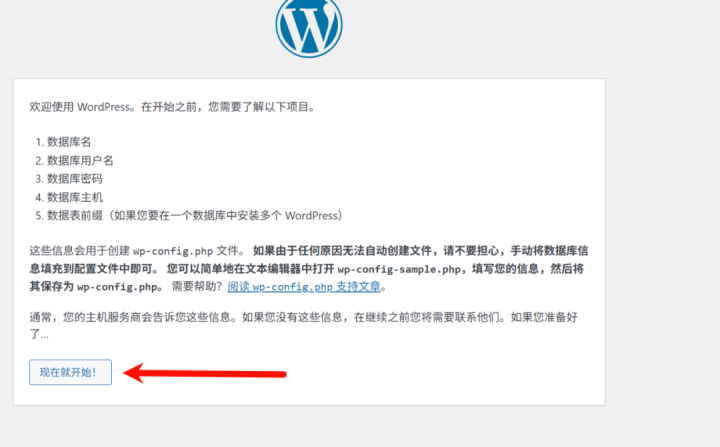Click the text 这些信息会用于创建
Image resolution: width=720 pixels, height=447 pixels.
coord(80,251)
